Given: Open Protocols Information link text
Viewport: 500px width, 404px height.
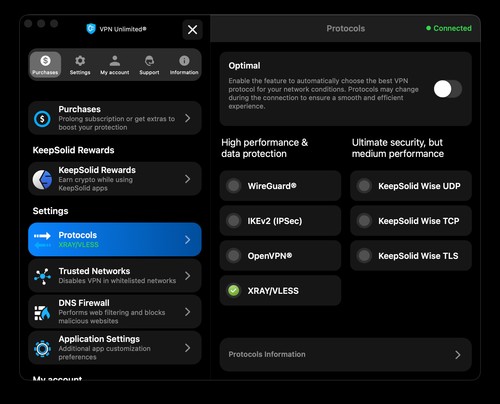Looking at the screenshot, I should (267, 354).
